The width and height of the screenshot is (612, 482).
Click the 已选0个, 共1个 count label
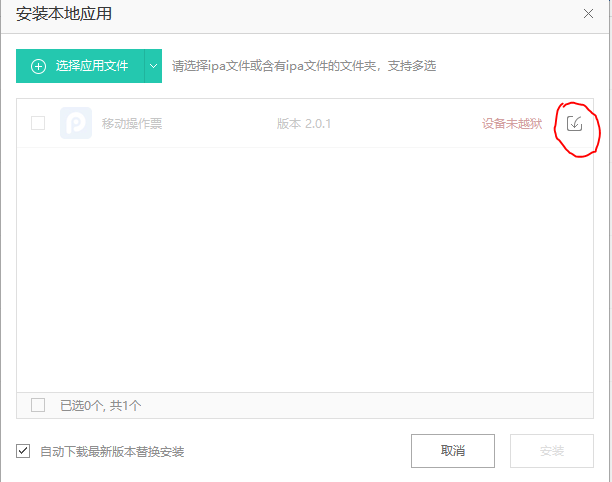click(101, 406)
